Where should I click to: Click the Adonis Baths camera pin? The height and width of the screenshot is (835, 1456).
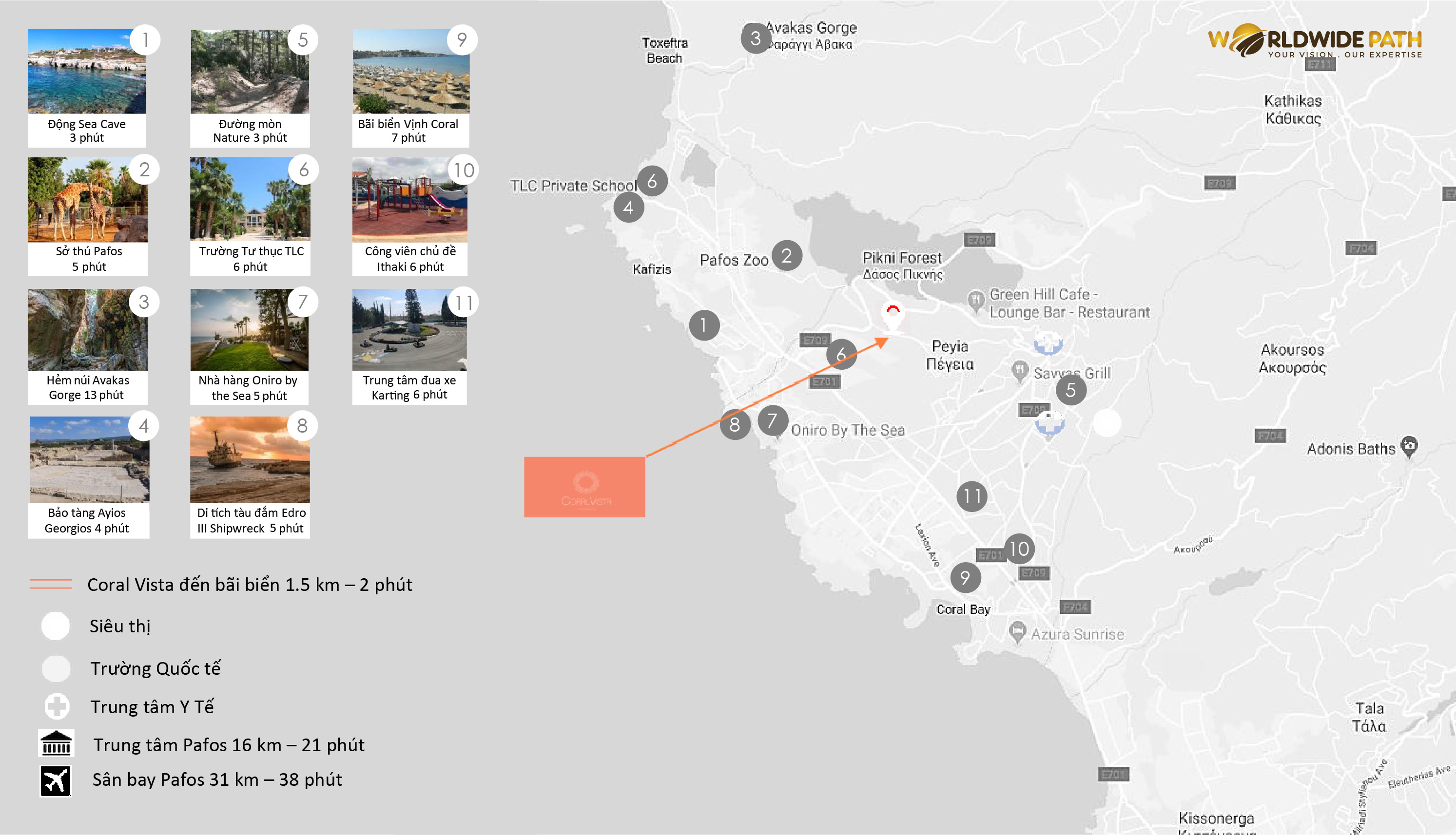[1409, 447]
